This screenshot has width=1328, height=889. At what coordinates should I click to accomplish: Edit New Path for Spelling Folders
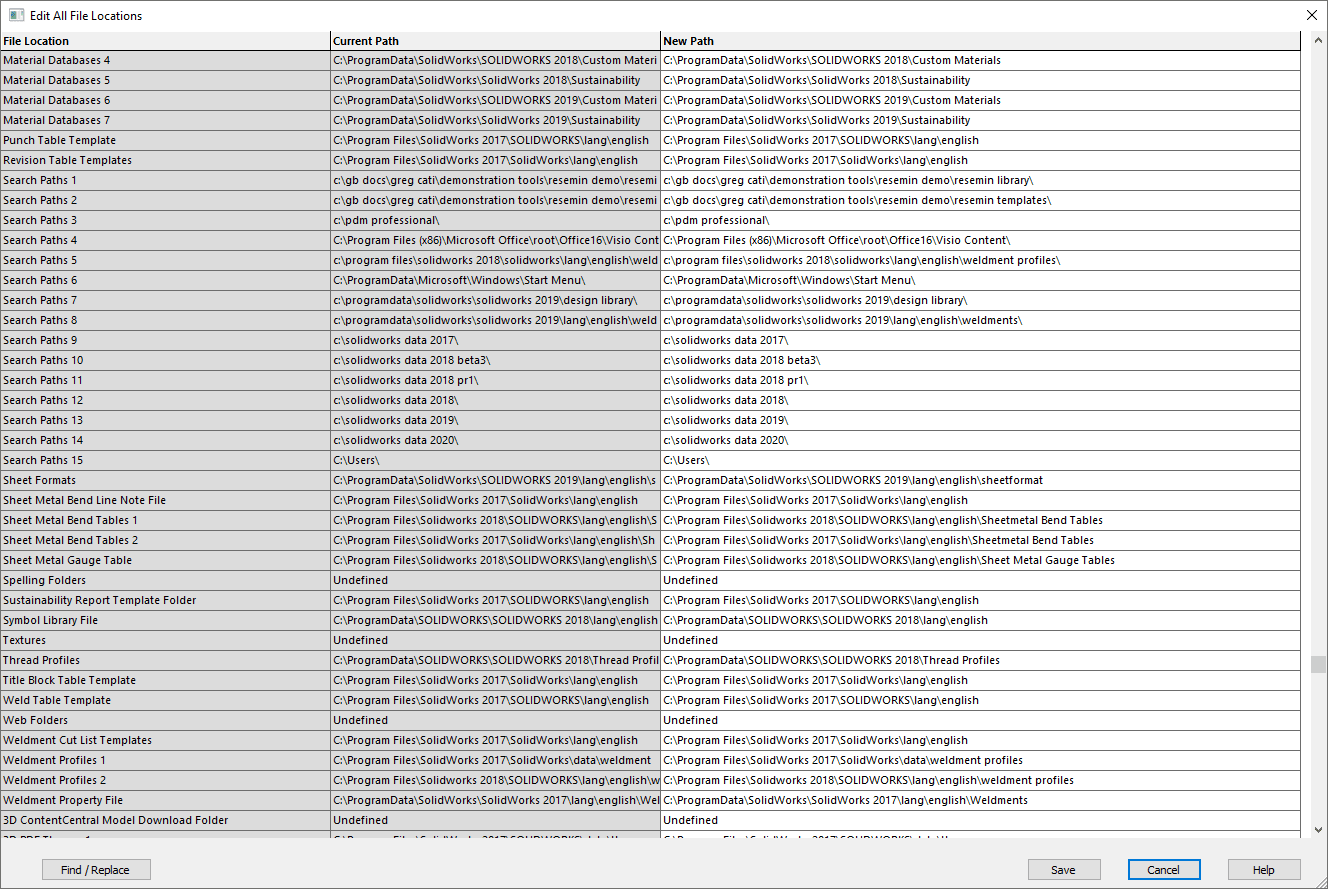pos(980,580)
